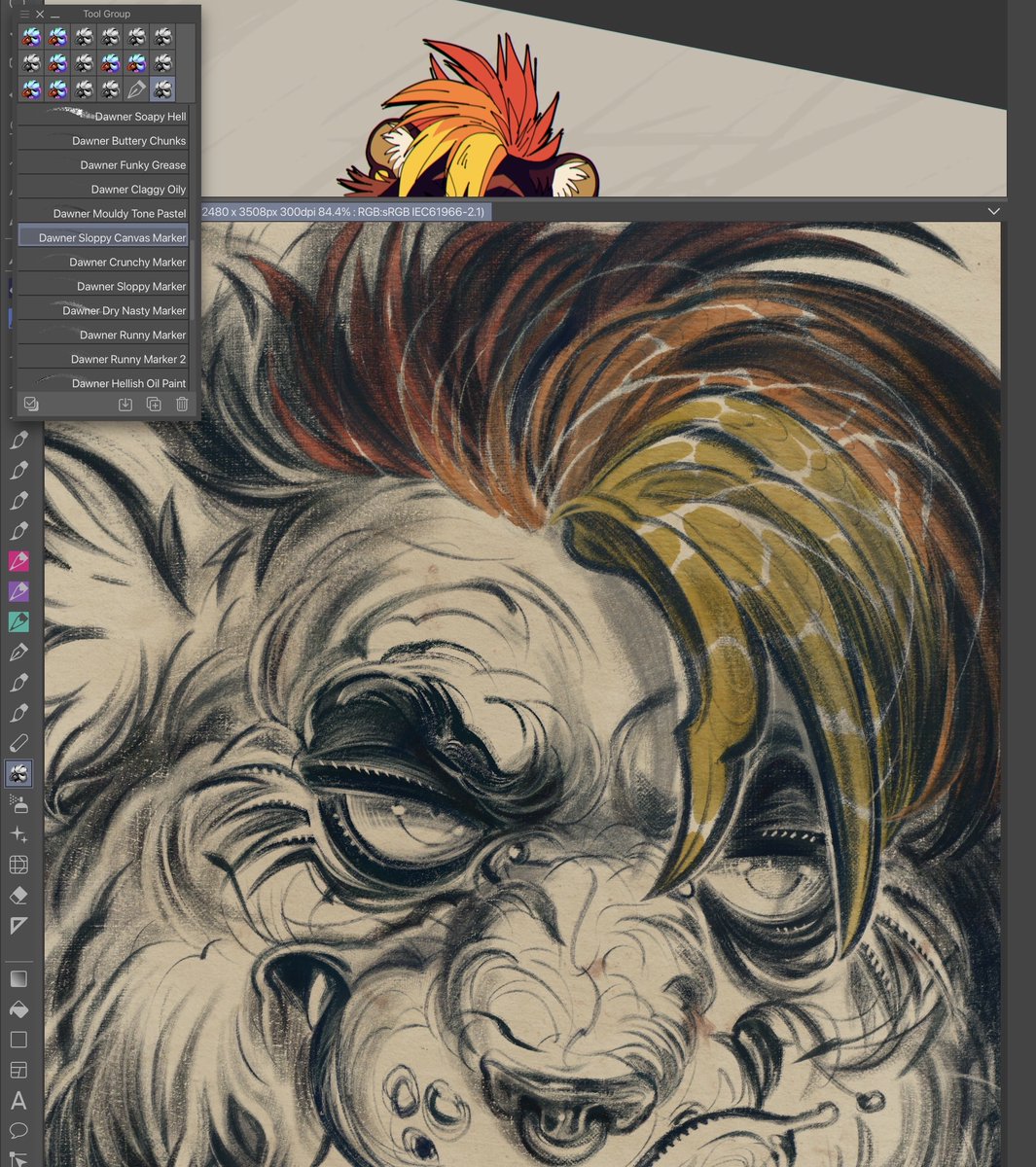Select the Decoration sparkle tool
Viewport: 1036px width, 1167px height.
pyautogui.click(x=18, y=834)
